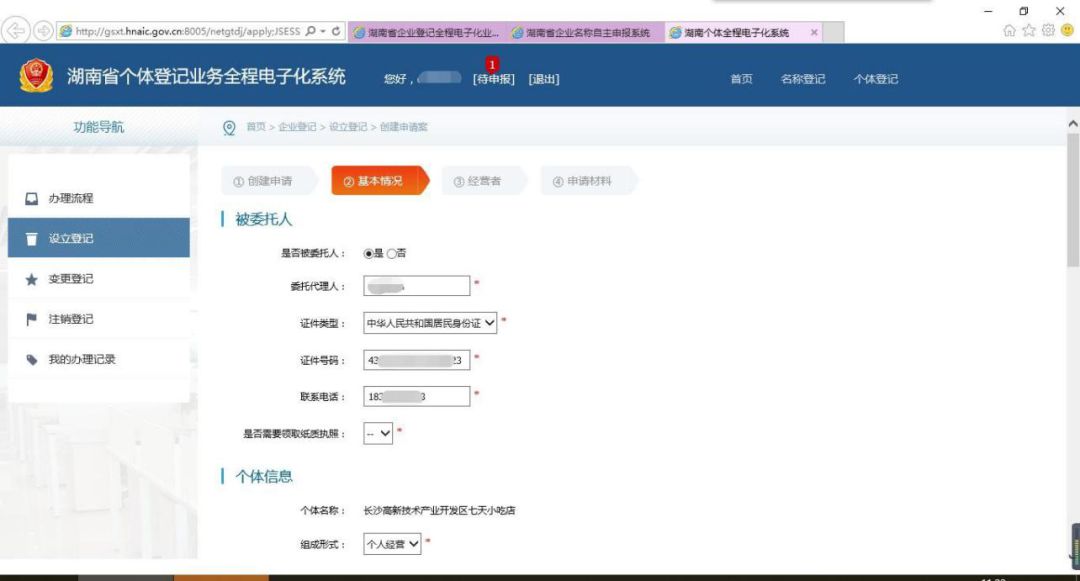1080x581 pixels.
Task: Close the 湖南个体全程电子化系统 tab
Action: tap(814, 32)
